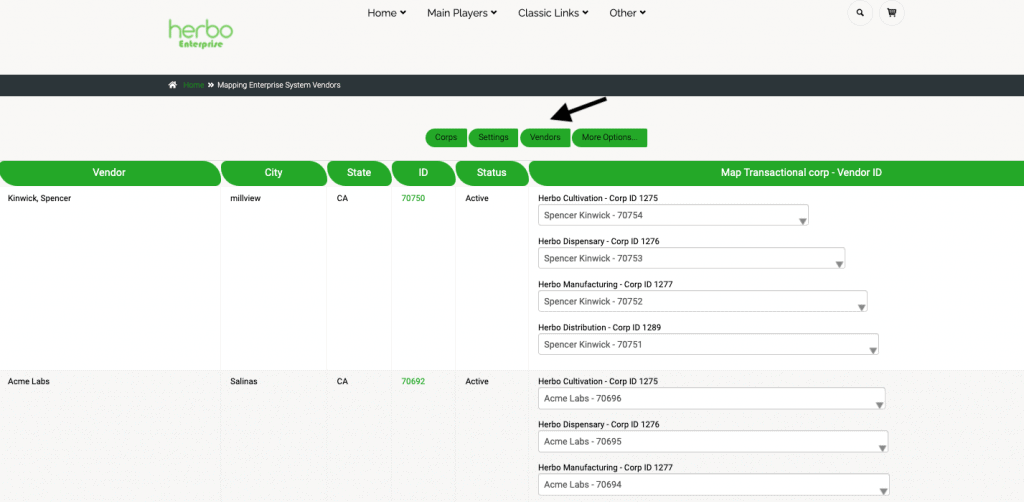The height and width of the screenshot is (502, 1024).
Task: Click the Home breadcrumb link
Action: coord(193,85)
